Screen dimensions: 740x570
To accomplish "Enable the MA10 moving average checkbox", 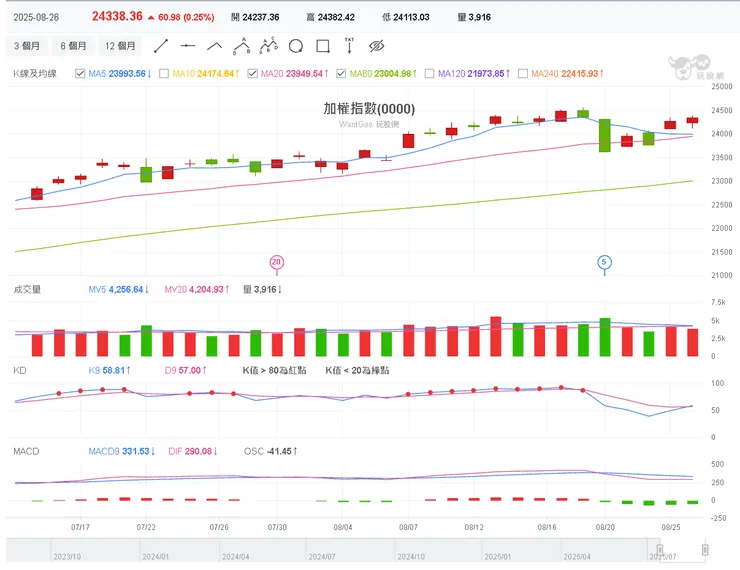I will pyautogui.click(x=164, y=74).
